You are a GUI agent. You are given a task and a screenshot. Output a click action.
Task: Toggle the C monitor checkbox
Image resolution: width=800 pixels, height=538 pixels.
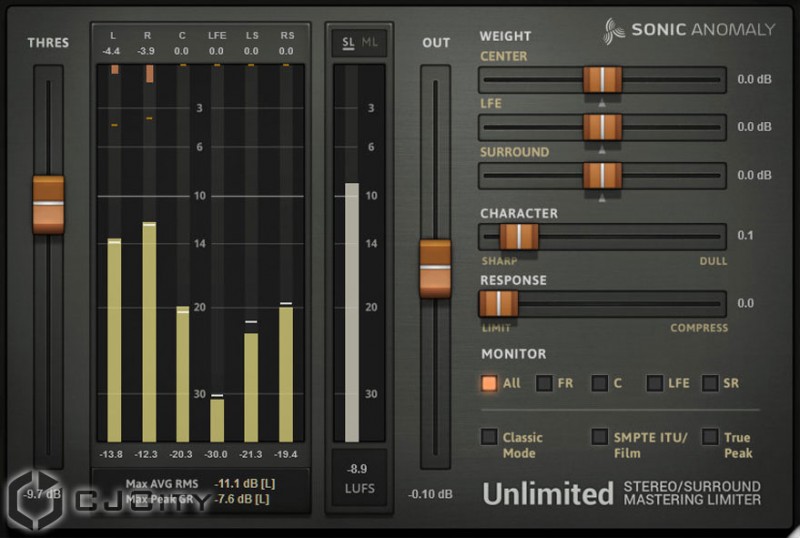pyautogui.click(x=600, y=383)
